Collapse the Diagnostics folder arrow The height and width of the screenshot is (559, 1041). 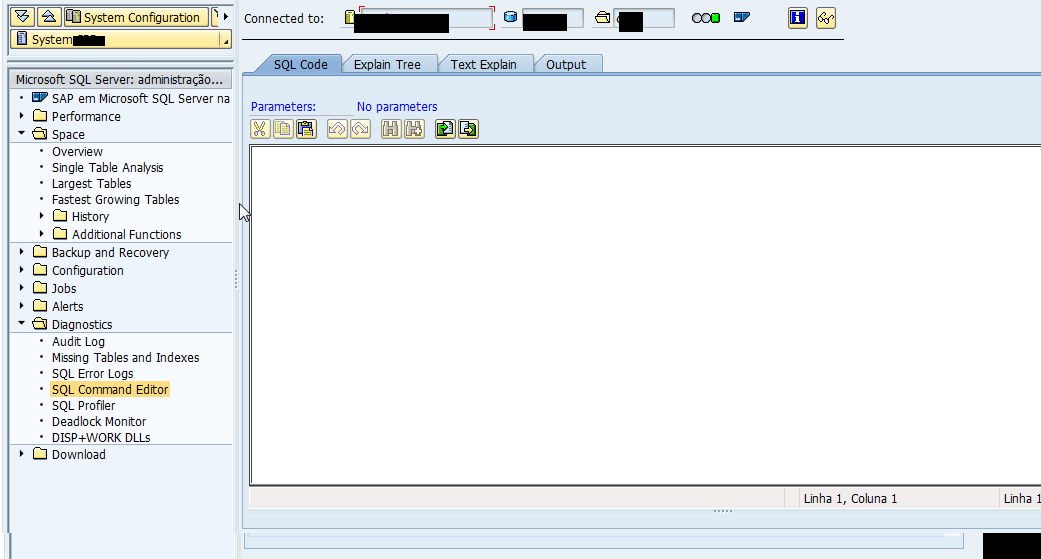(21, 323)
